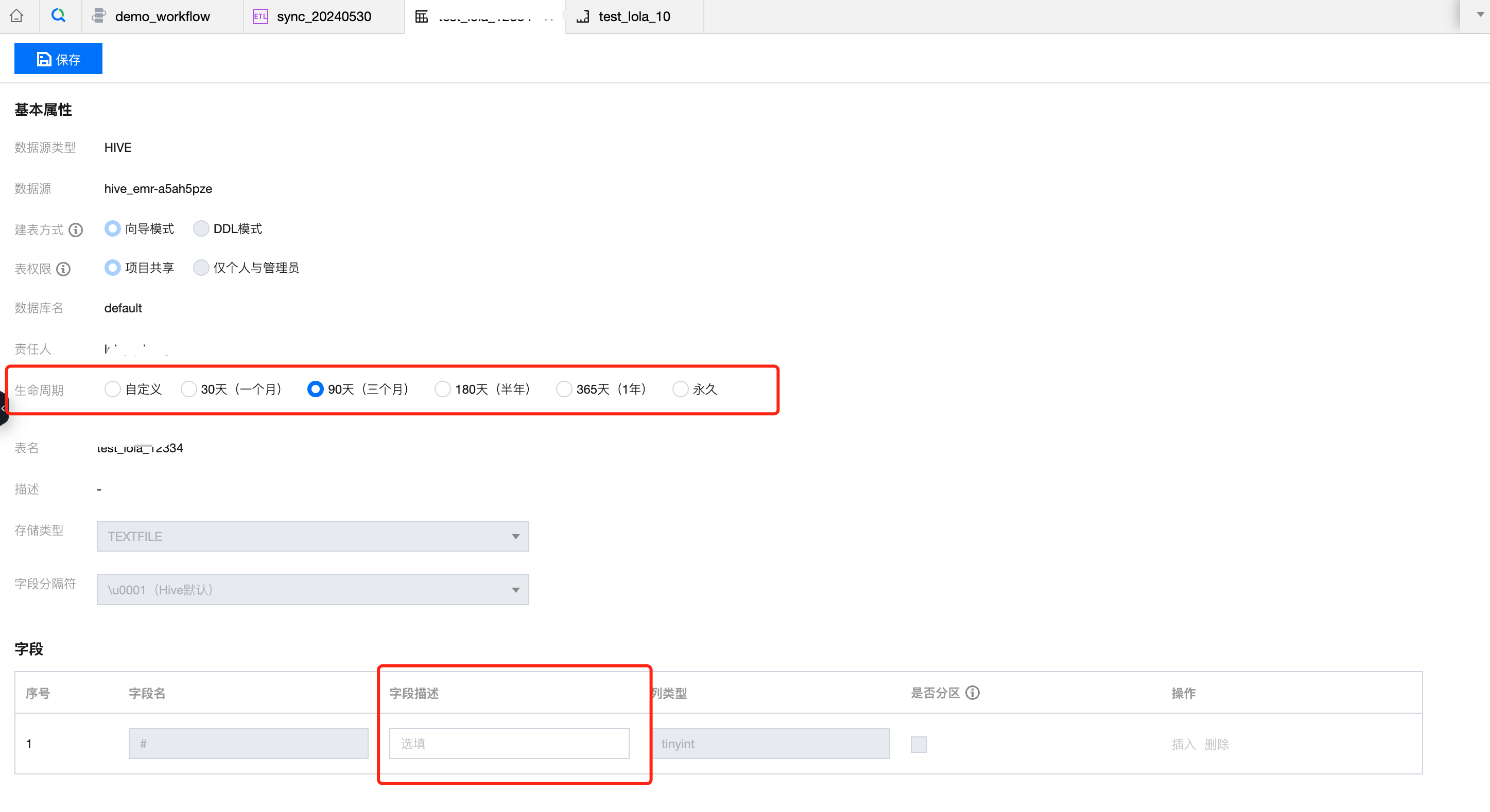Select 30天（一个月）lifecycle option
The width and height of the screenshot is (1490, 812).
[x=188, y=390]
